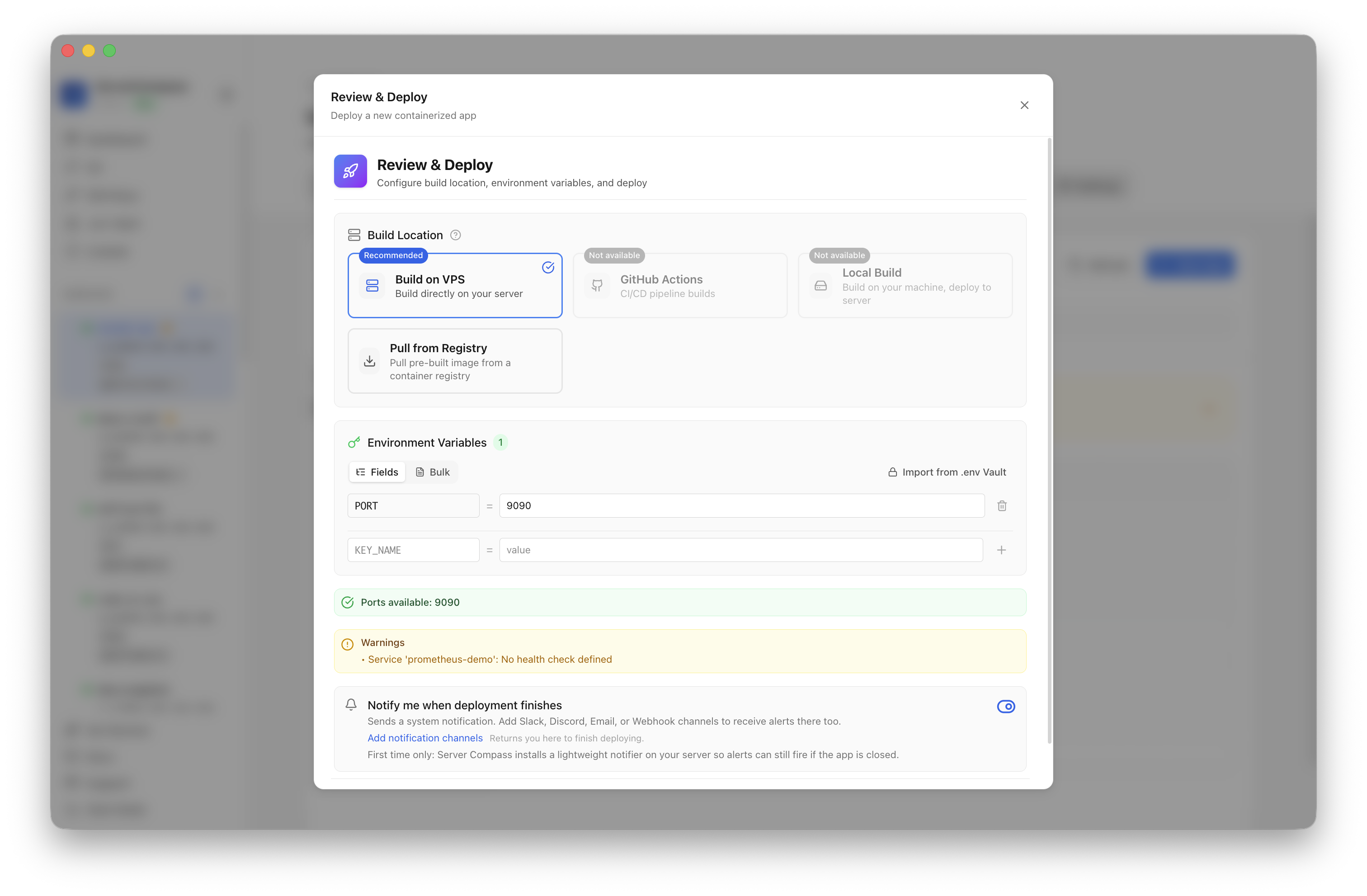Add a new variable with plus icon
This screenshot has width=1367, height=896.
click(1001, 550)
